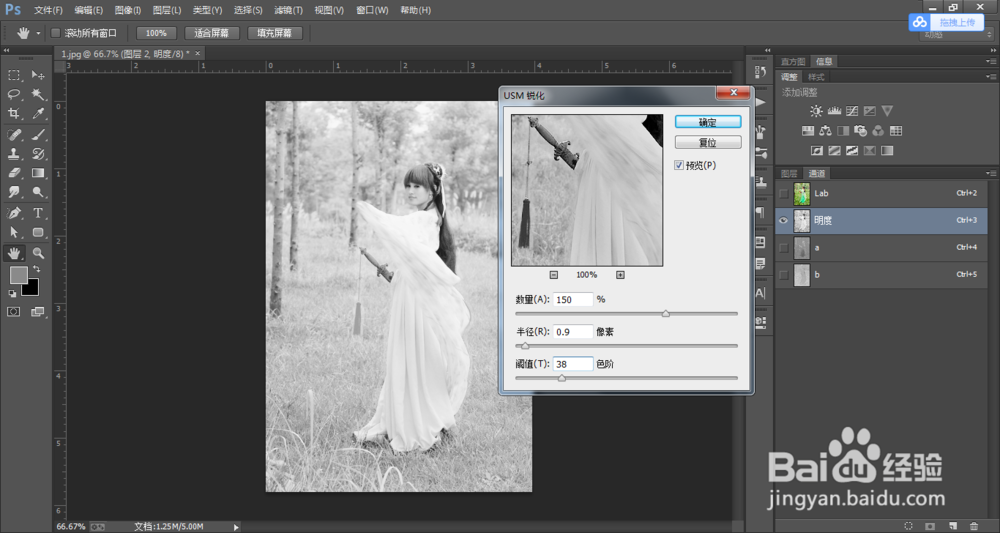Click the 数量 amount slider handle
Image resolution: width=1000 pixels, height=533 pixels.
tap(666, 314)
